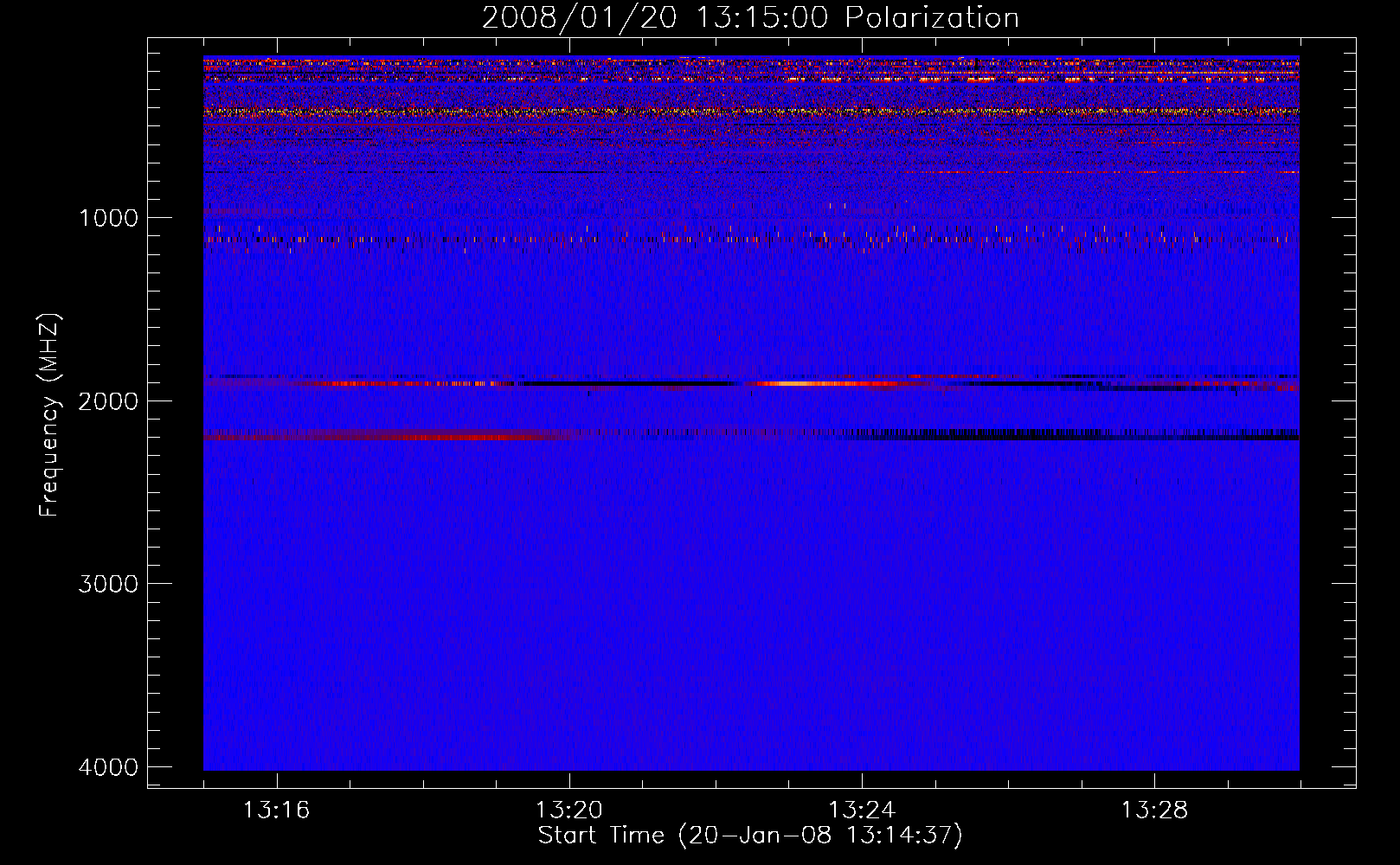Select the 2000 frequency axis label
Screen dimensions: 1400x865
[108, 400]
